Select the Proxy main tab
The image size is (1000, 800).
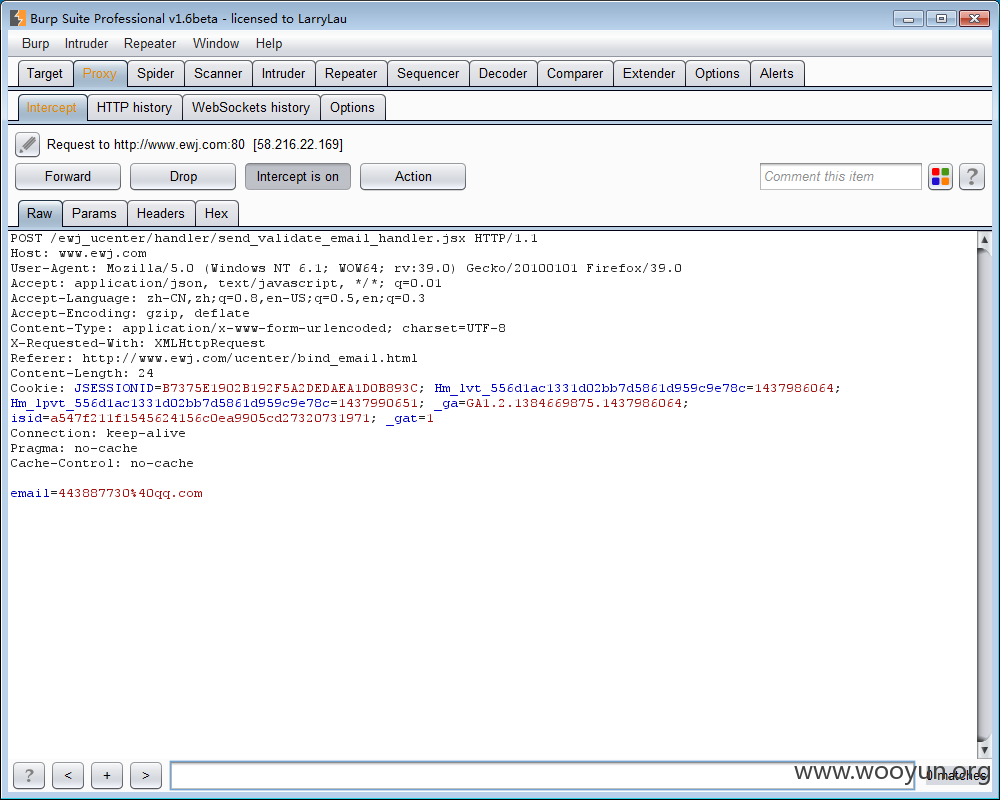coord(99,73)
